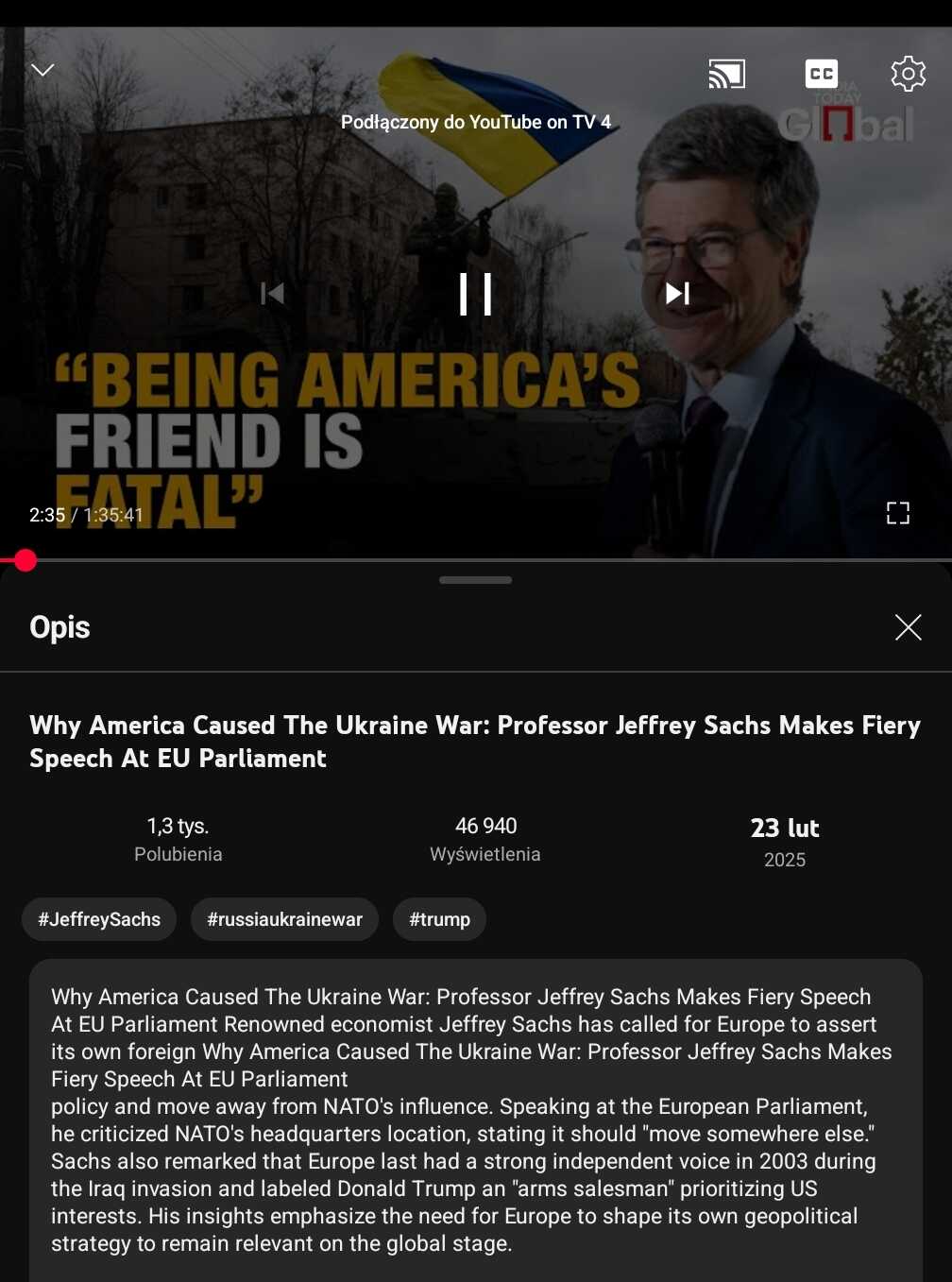Skip to the next video
The height and width of the screenshot is (1282, 952).
coord(678,294)
